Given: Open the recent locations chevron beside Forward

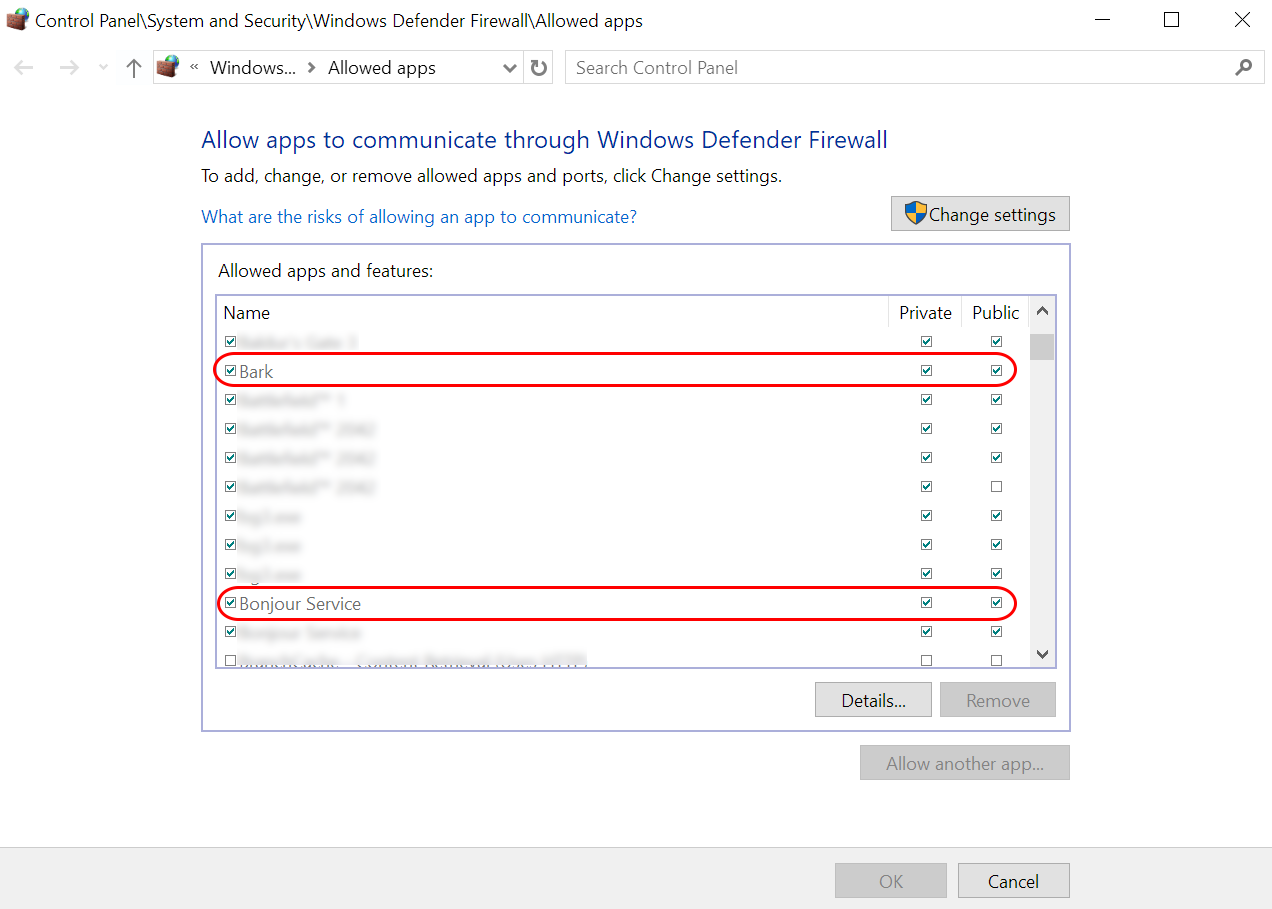Looking at the screenshot, I should click(x=103, y=68).
